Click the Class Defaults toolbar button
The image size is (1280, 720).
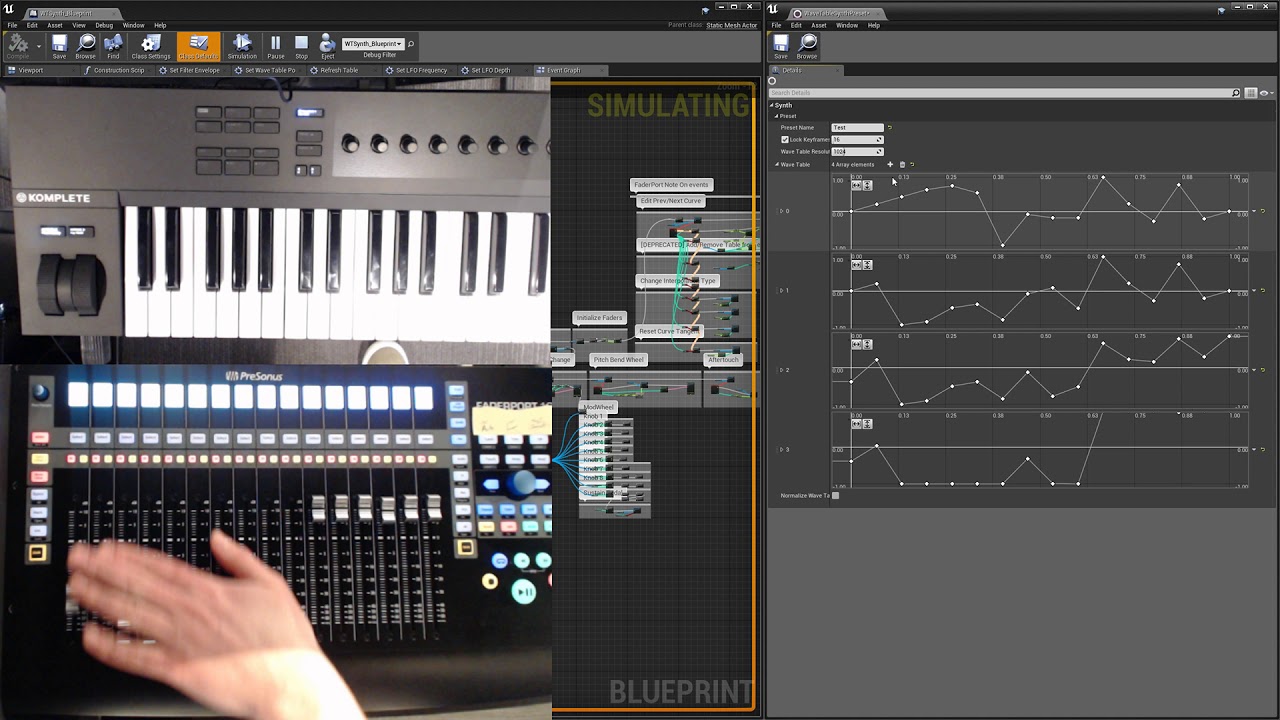point(198,47)
